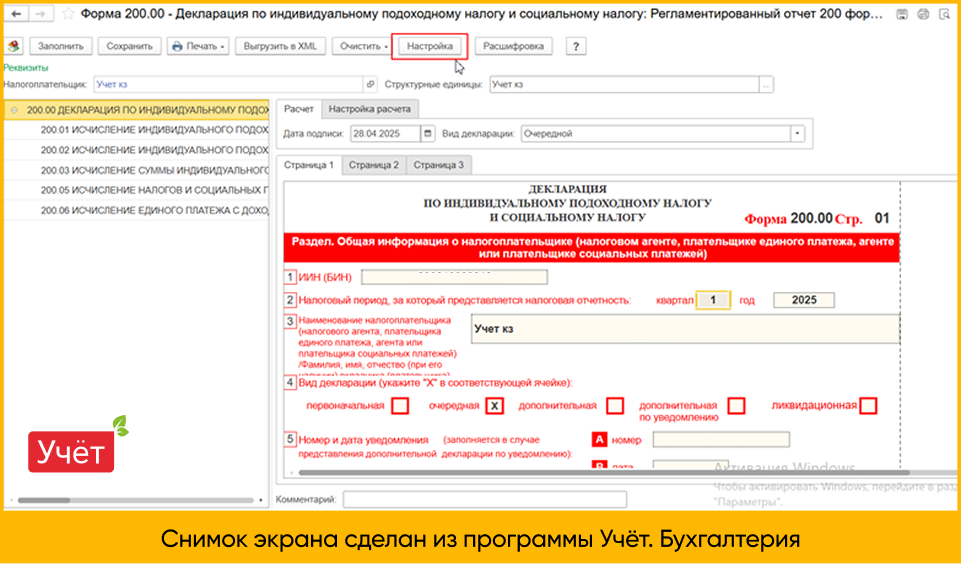Uncheck the очередная checkbox
This screenshot has height=564, width=961.
click(x=495, y=406)
